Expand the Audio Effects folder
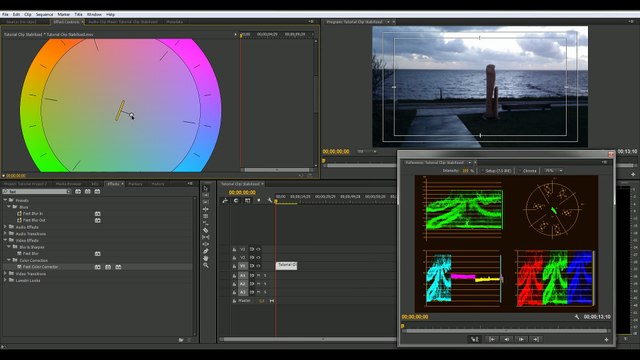The width and height of the screenshot is (640, 360). [5, 227]
